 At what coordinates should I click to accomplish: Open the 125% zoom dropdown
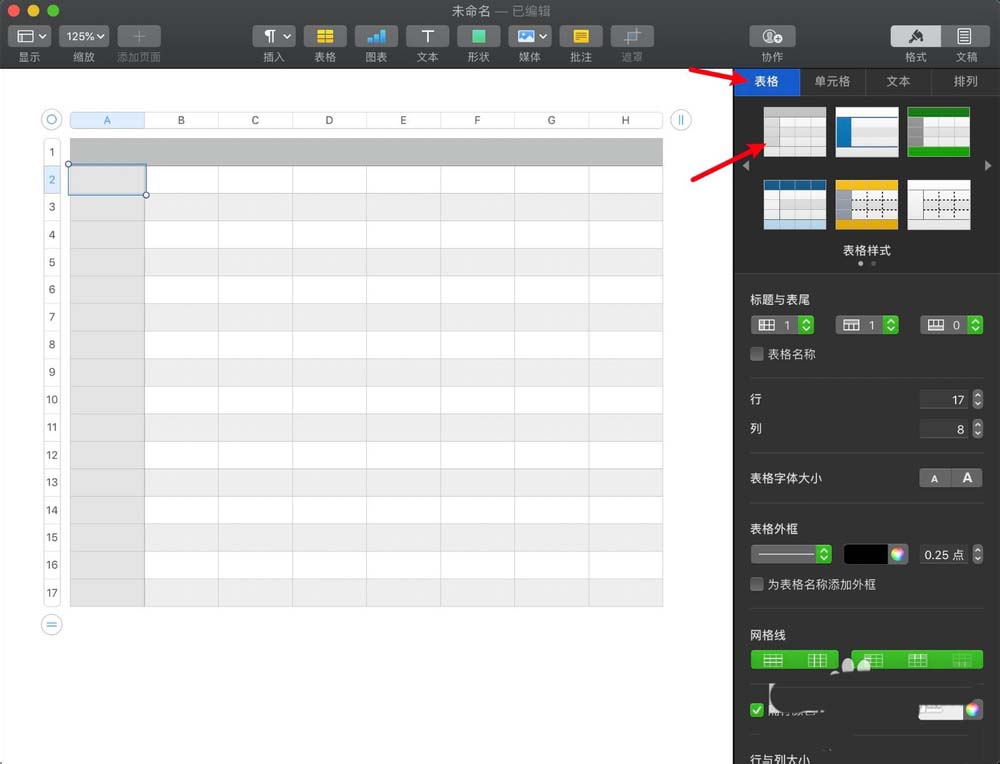point(84,36)
